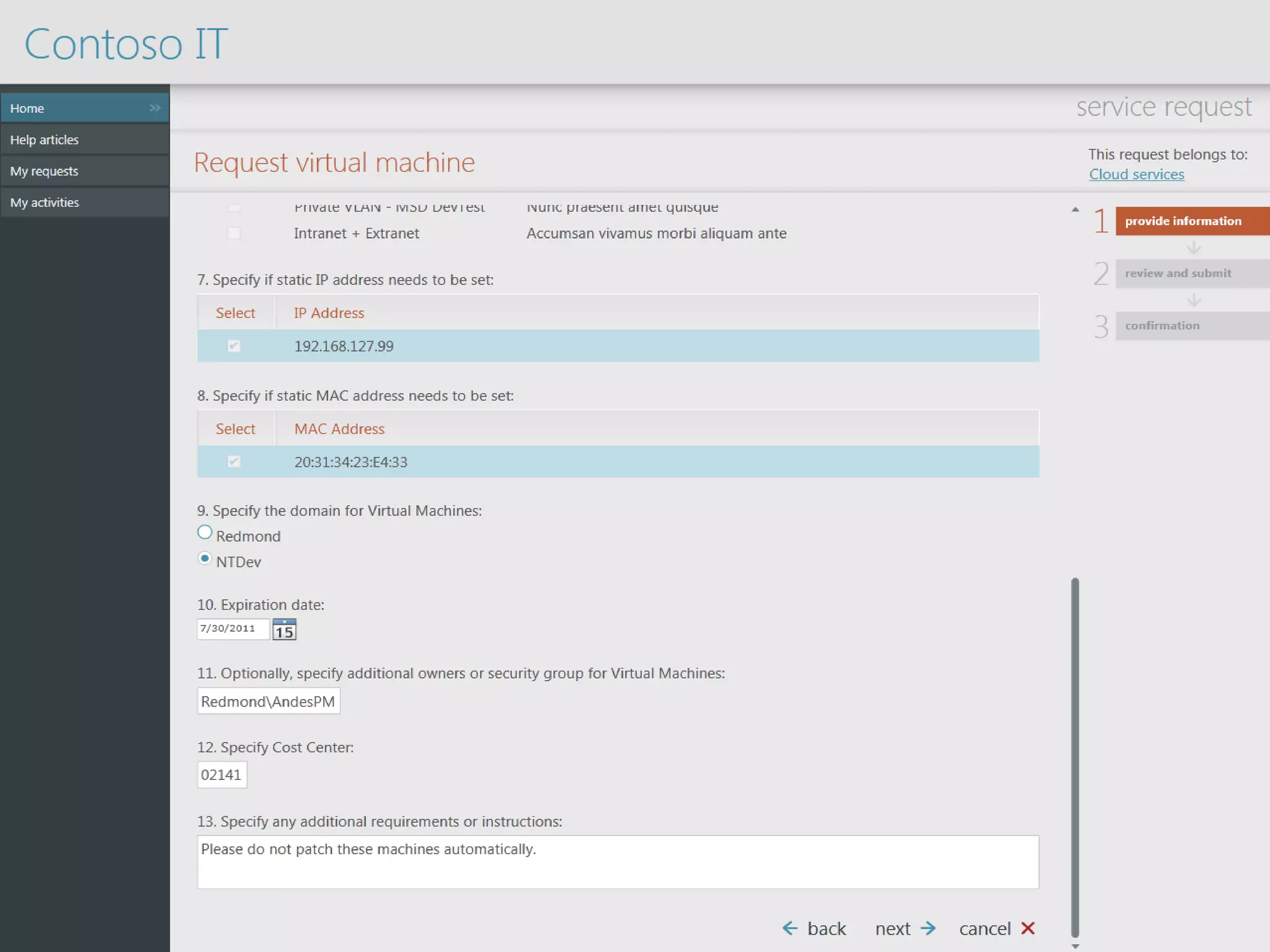Open the Cloud services link

pos(1136,174)
